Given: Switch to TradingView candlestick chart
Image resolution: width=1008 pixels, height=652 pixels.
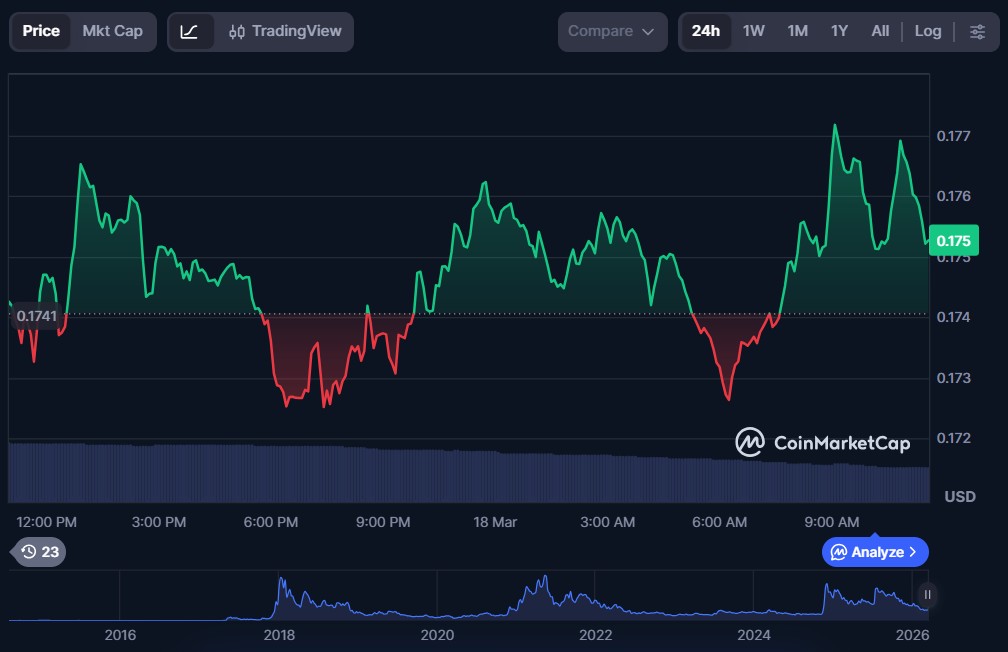Looking at the screenshot, I should click(285, 31).
